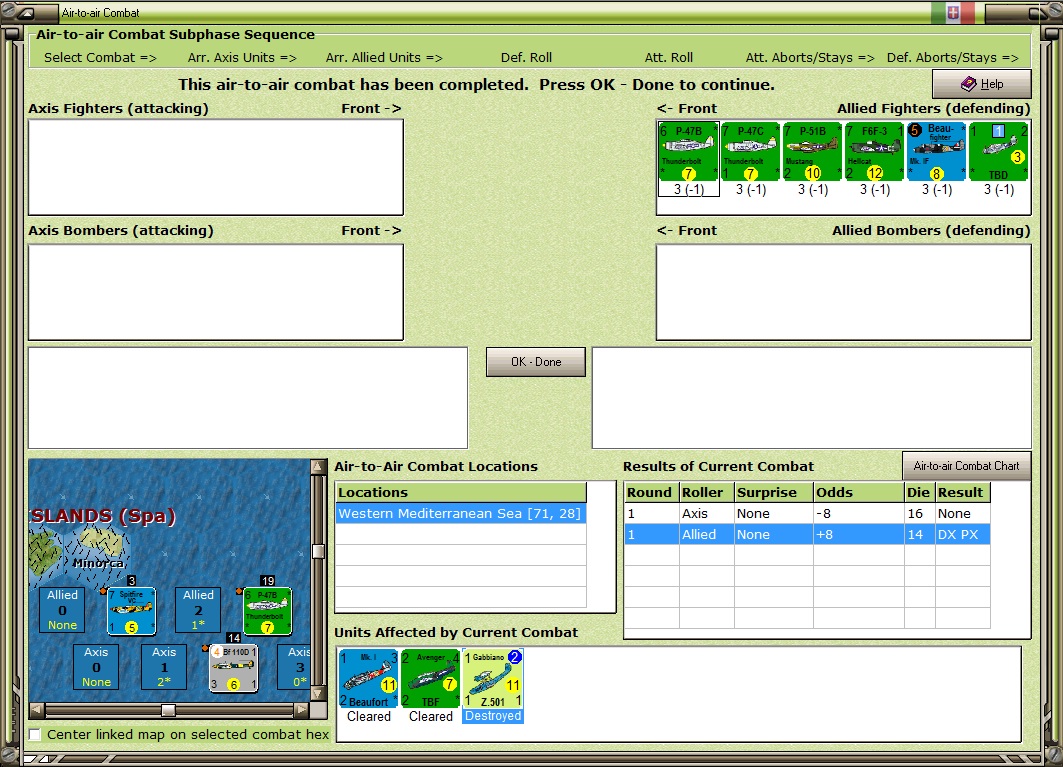
Task: Click the Att. Roll subphase label
Action: pyautogui.click(x=668, y=58)
